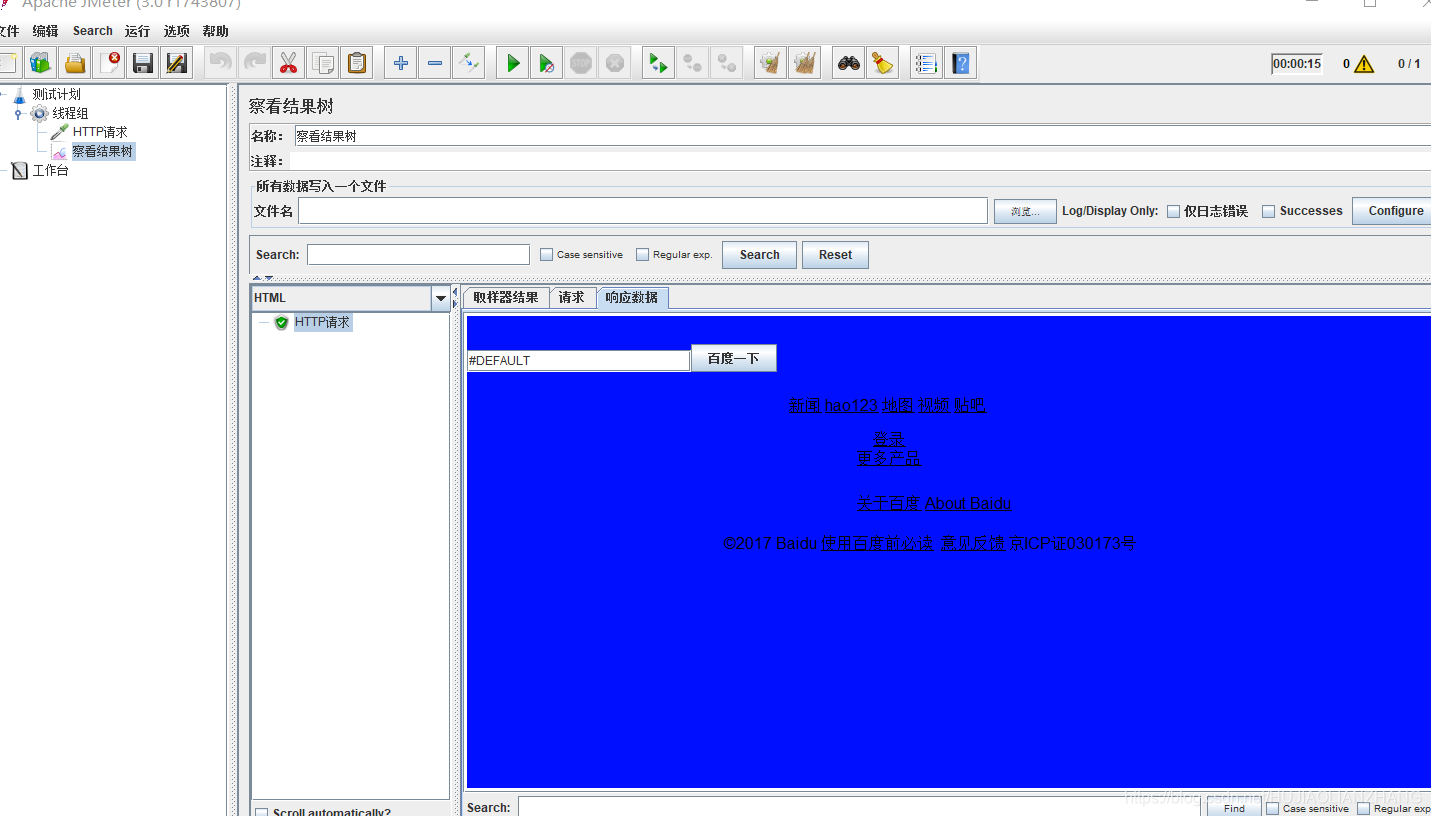Enable bottom Regular exp checkbox
The width and height of the screenshot is (1431, 816).
pyautogui.click(x=1363, y=808)
